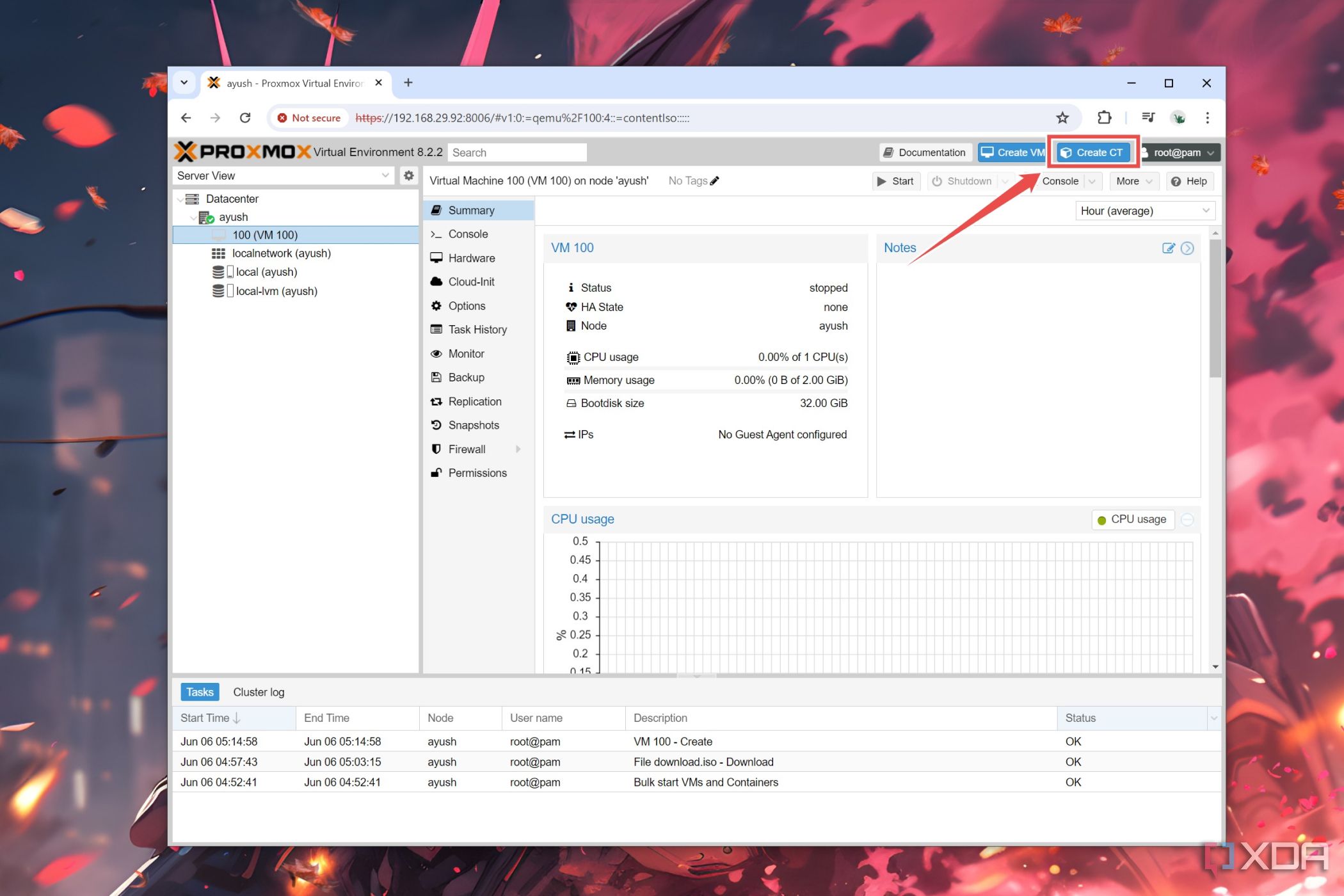Click the Backup panel icon
1344x896 pixels.
(x=437, y=377)
